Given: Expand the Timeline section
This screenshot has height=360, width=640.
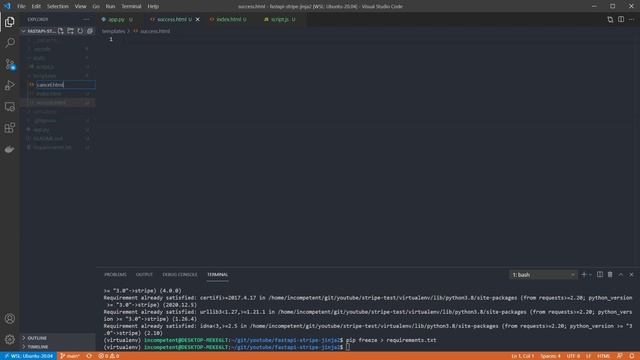Looking at the screenshot, I should pos(58,347).
